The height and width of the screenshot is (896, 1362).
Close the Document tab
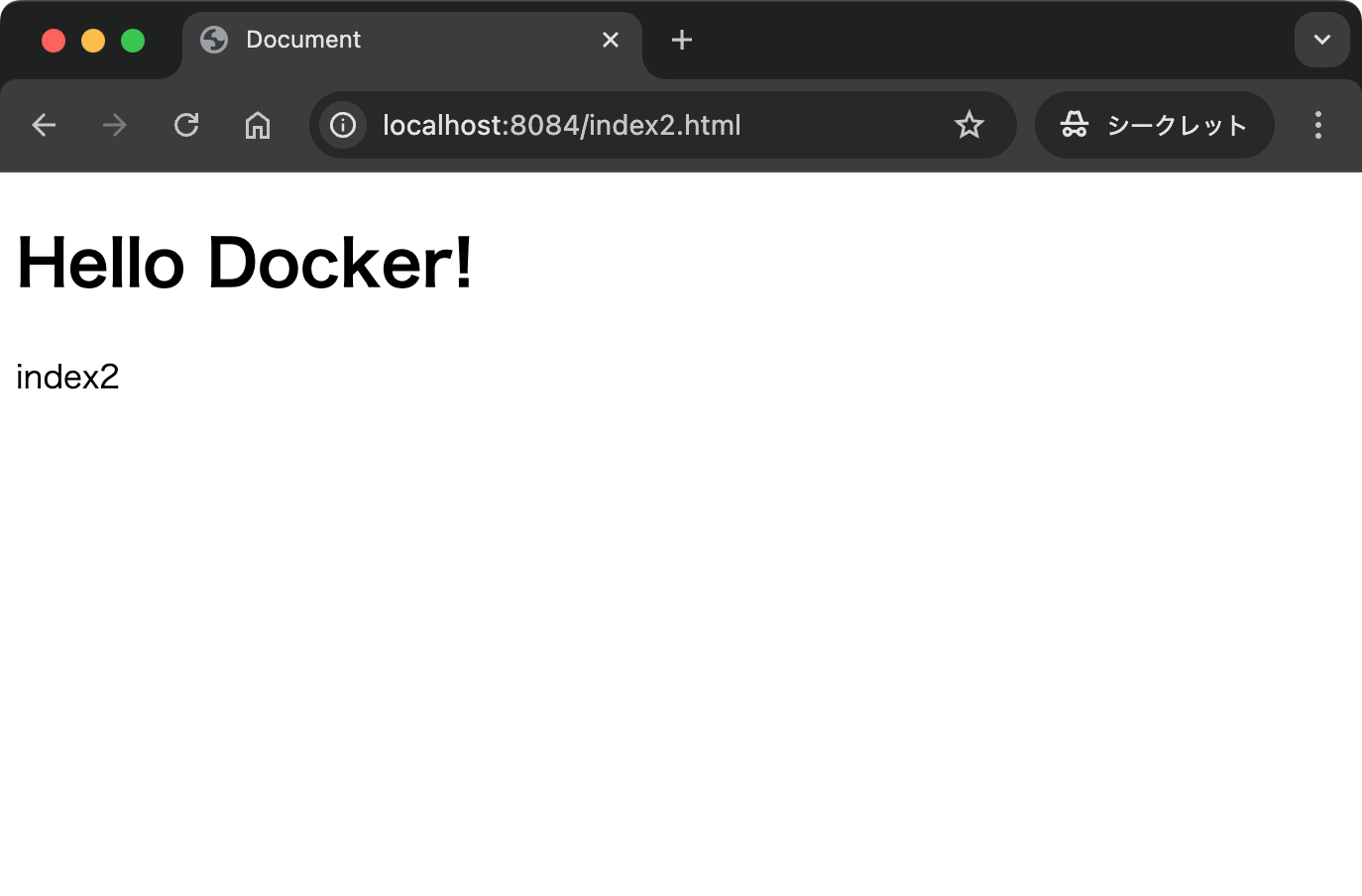[611, 40]
